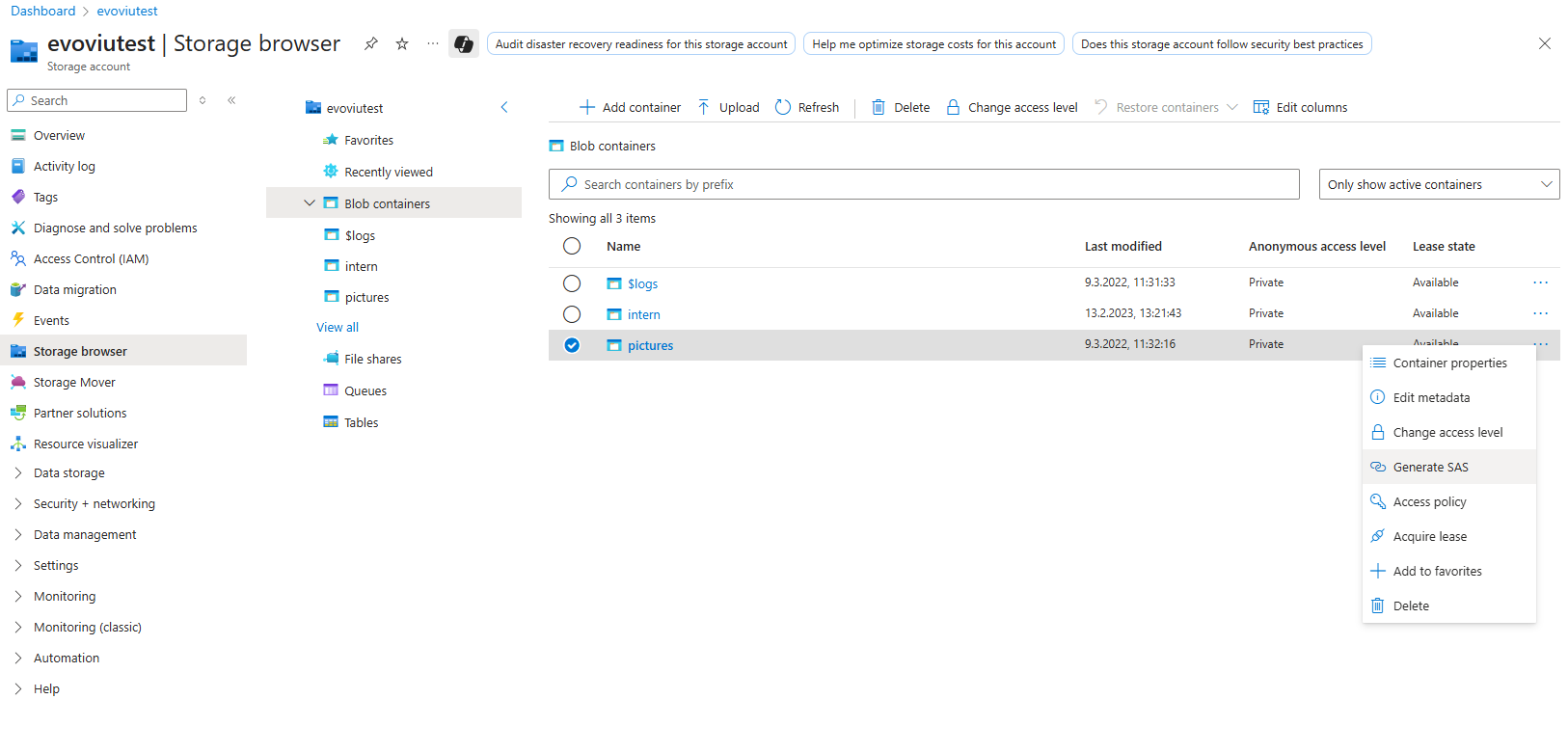Open the Only show active containers dropdown
Image resolution: width=1568 pixels, height=753 pixels.
tap(1439, 184)
